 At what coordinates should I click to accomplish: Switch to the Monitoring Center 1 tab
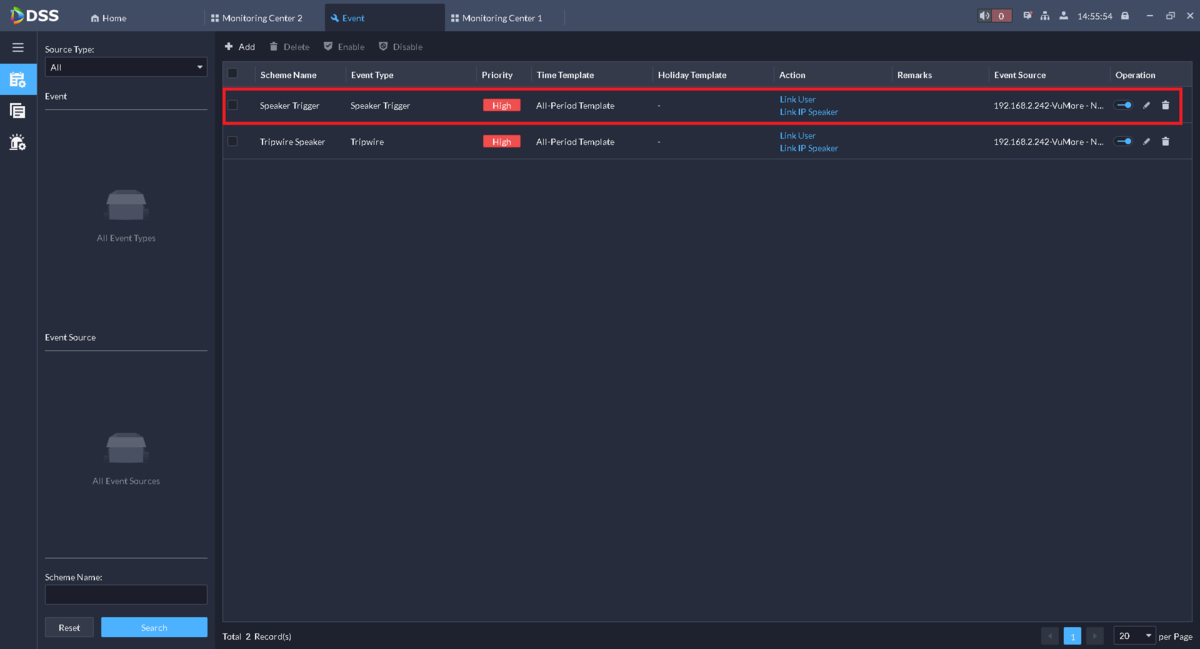[497, 18]
